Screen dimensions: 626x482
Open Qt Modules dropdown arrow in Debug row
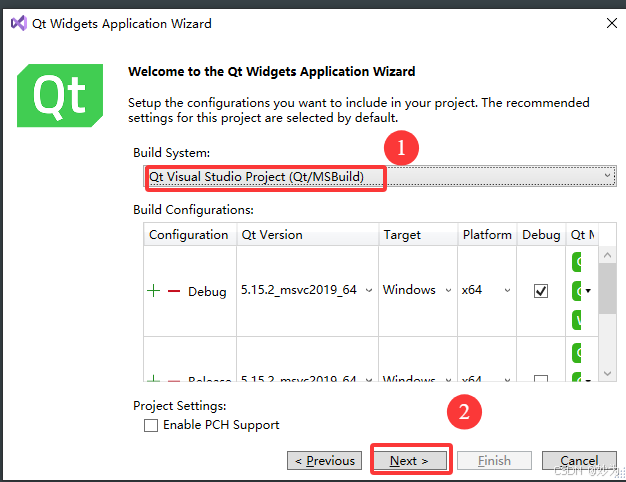point(588,291)
